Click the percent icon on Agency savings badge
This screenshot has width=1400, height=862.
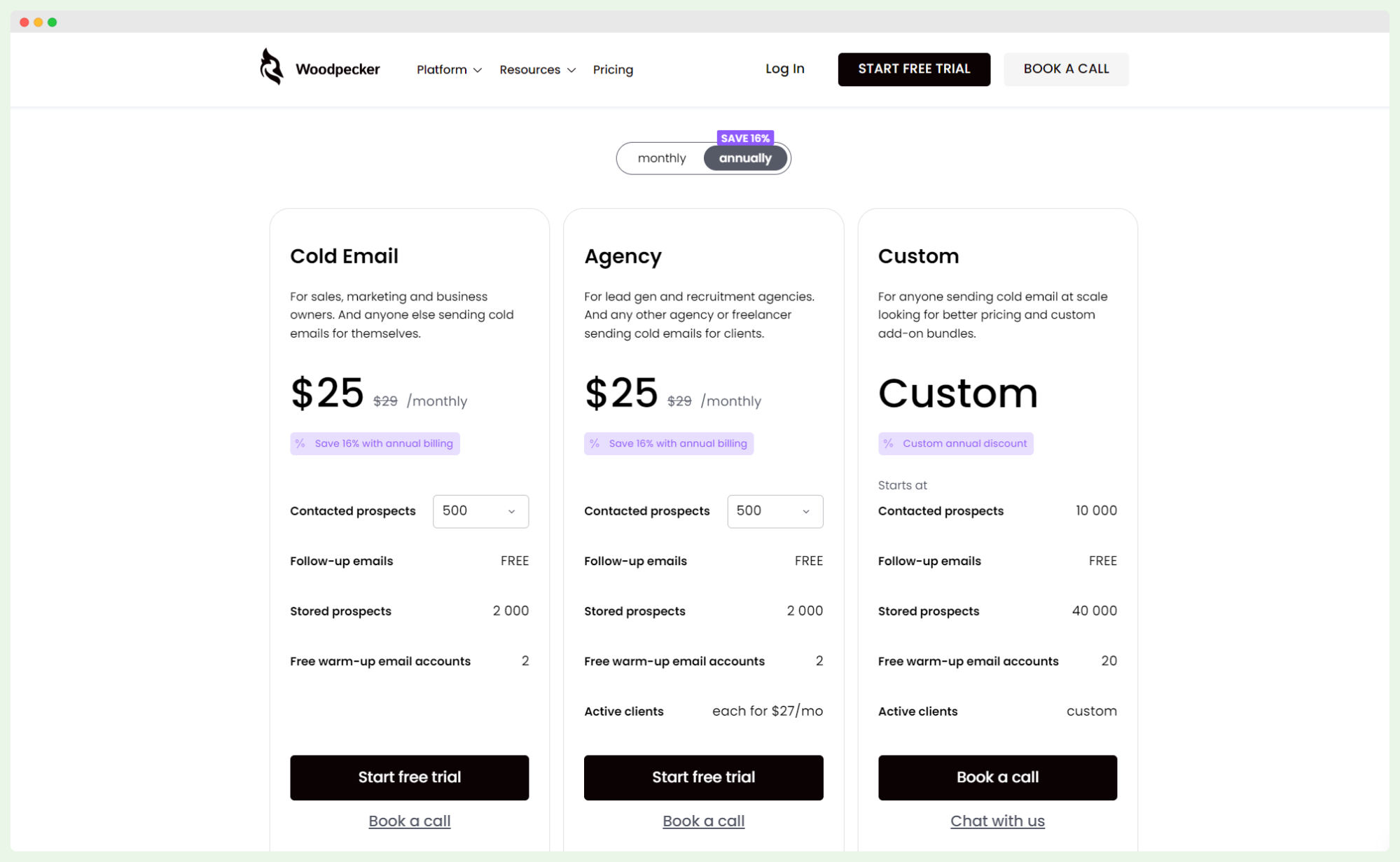coord(595,443)
